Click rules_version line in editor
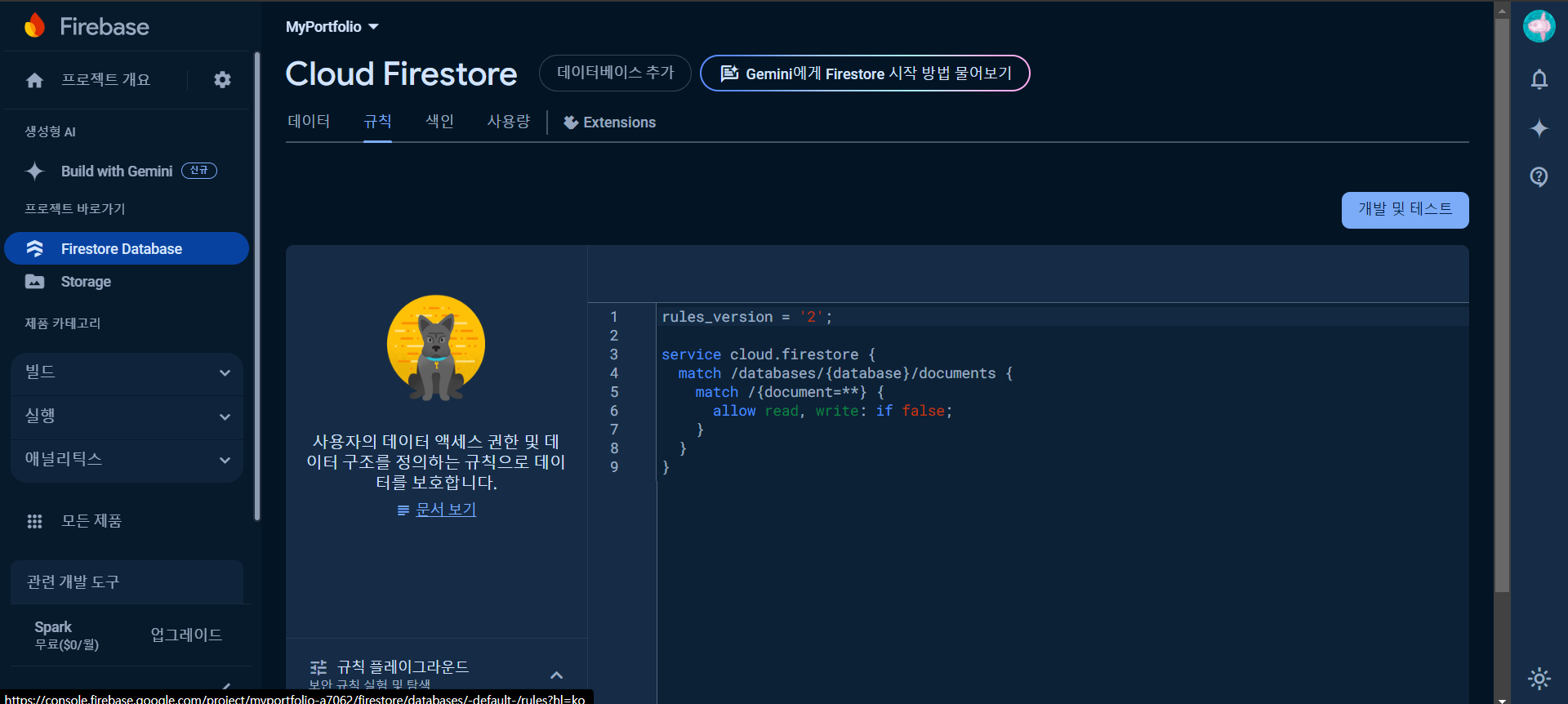Viewport: 1568px width, 704px height. tap(747, 317)
